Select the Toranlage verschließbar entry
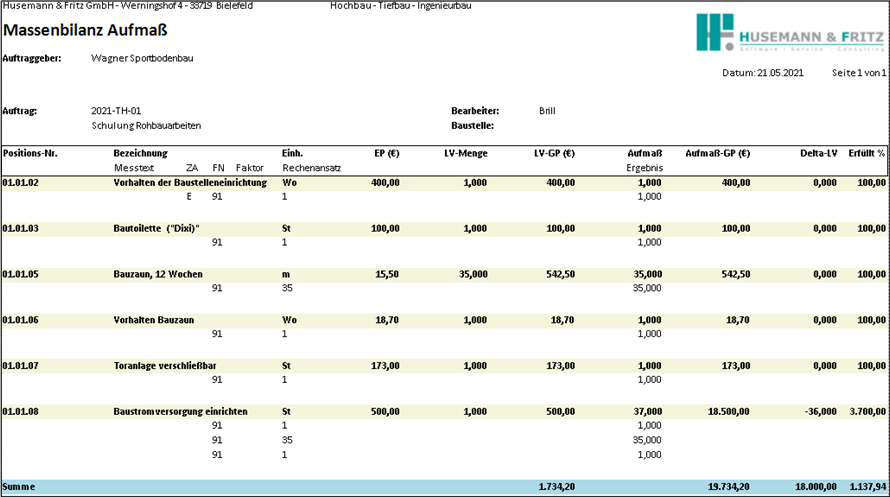890x497 pixels. [x=165, y=366]
